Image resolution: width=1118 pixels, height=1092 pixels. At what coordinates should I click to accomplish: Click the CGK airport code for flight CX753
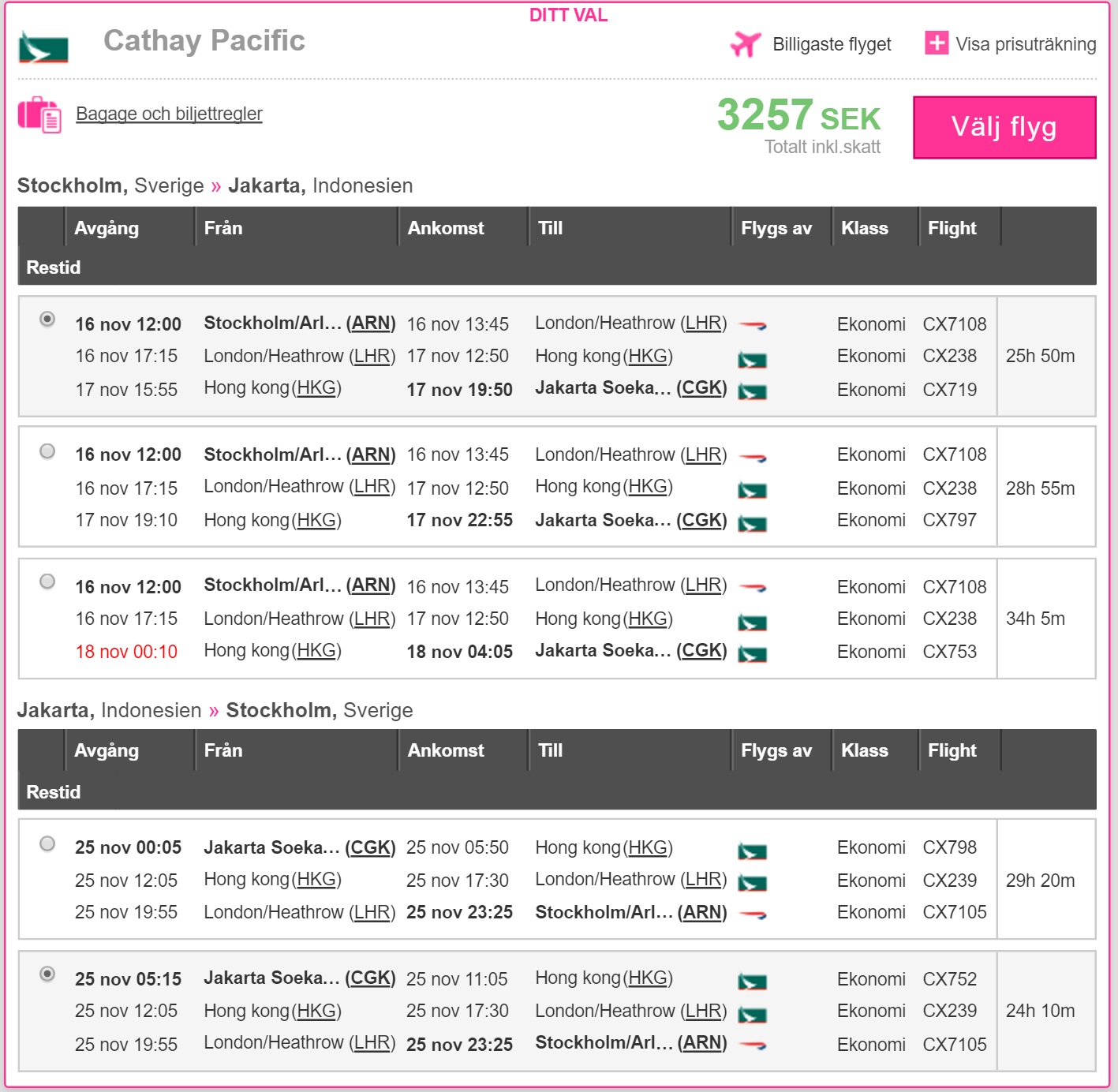pos(701,650)
